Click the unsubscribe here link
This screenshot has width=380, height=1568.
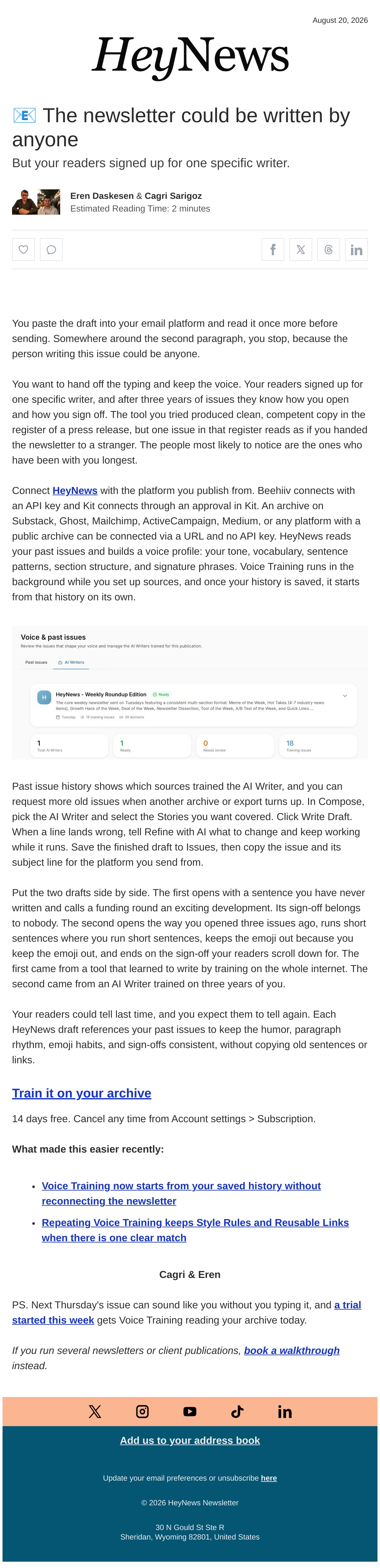[269, 1478]
